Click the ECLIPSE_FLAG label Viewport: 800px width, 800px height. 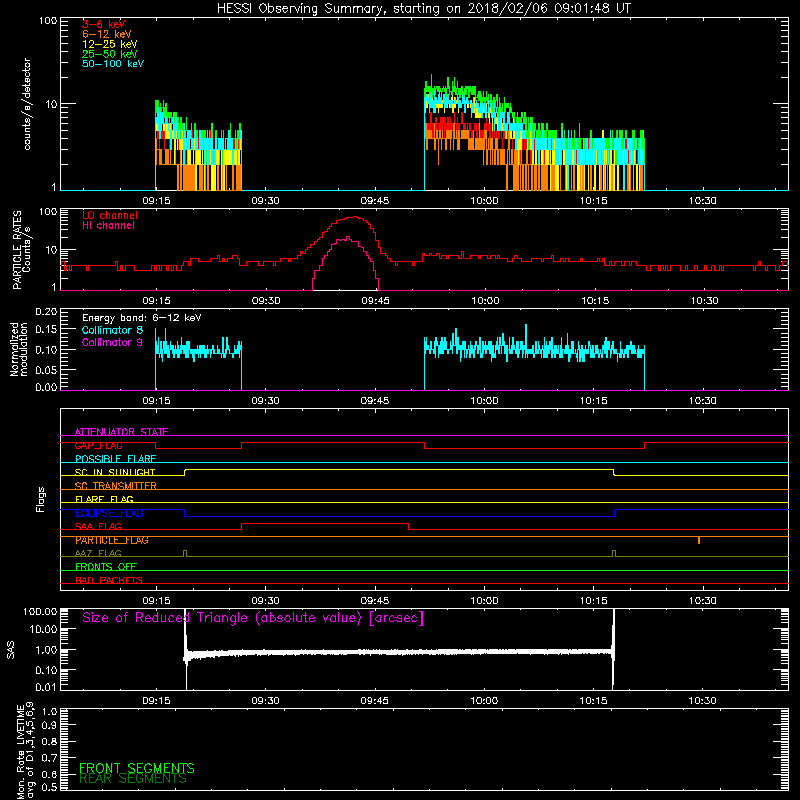click(109, 513)
